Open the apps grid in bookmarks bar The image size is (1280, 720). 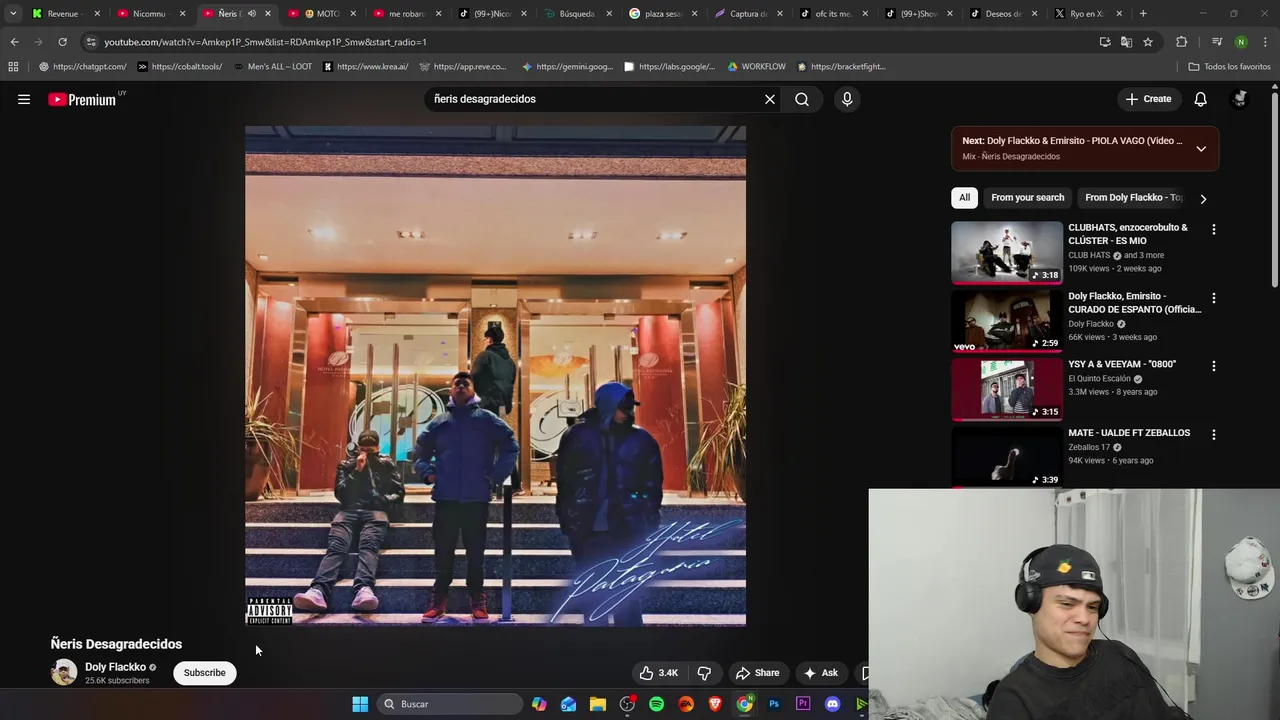(x=13, y=67)
